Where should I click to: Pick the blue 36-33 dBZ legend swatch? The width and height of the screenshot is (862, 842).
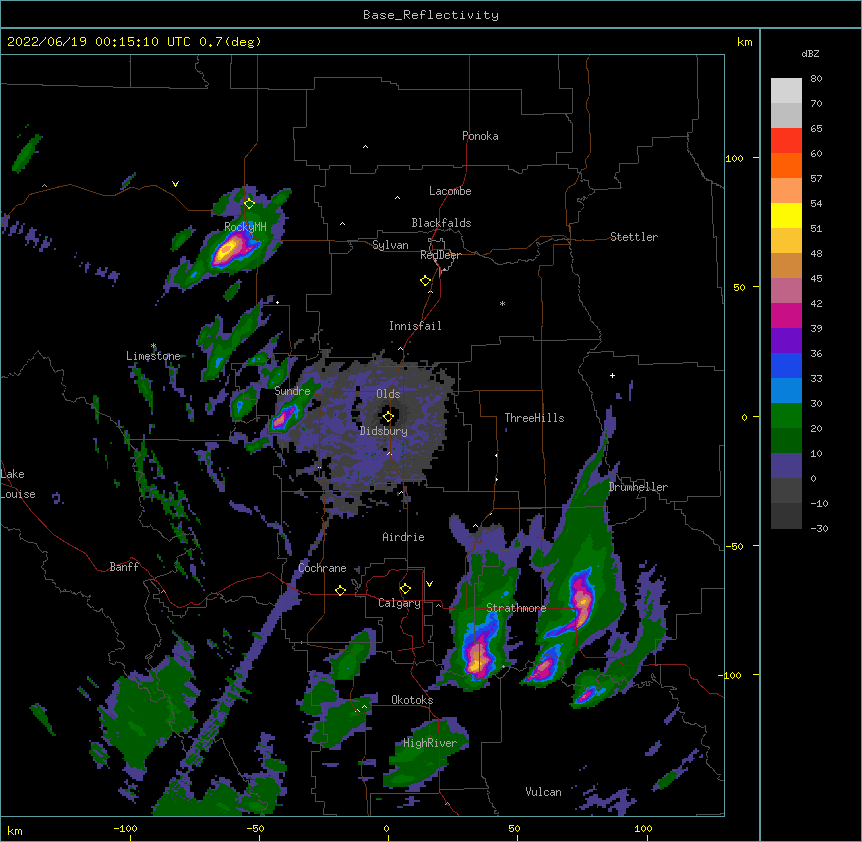(x=786, y=365)
